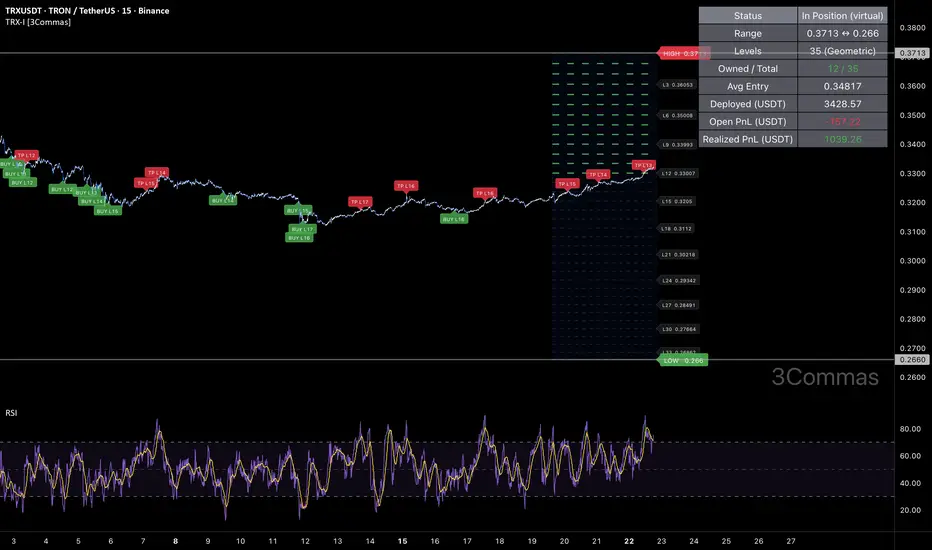Viewport: 932px width, 550px height.
Task: Select the 0.3500 price axis label
Action: click(x=912, y=115)
